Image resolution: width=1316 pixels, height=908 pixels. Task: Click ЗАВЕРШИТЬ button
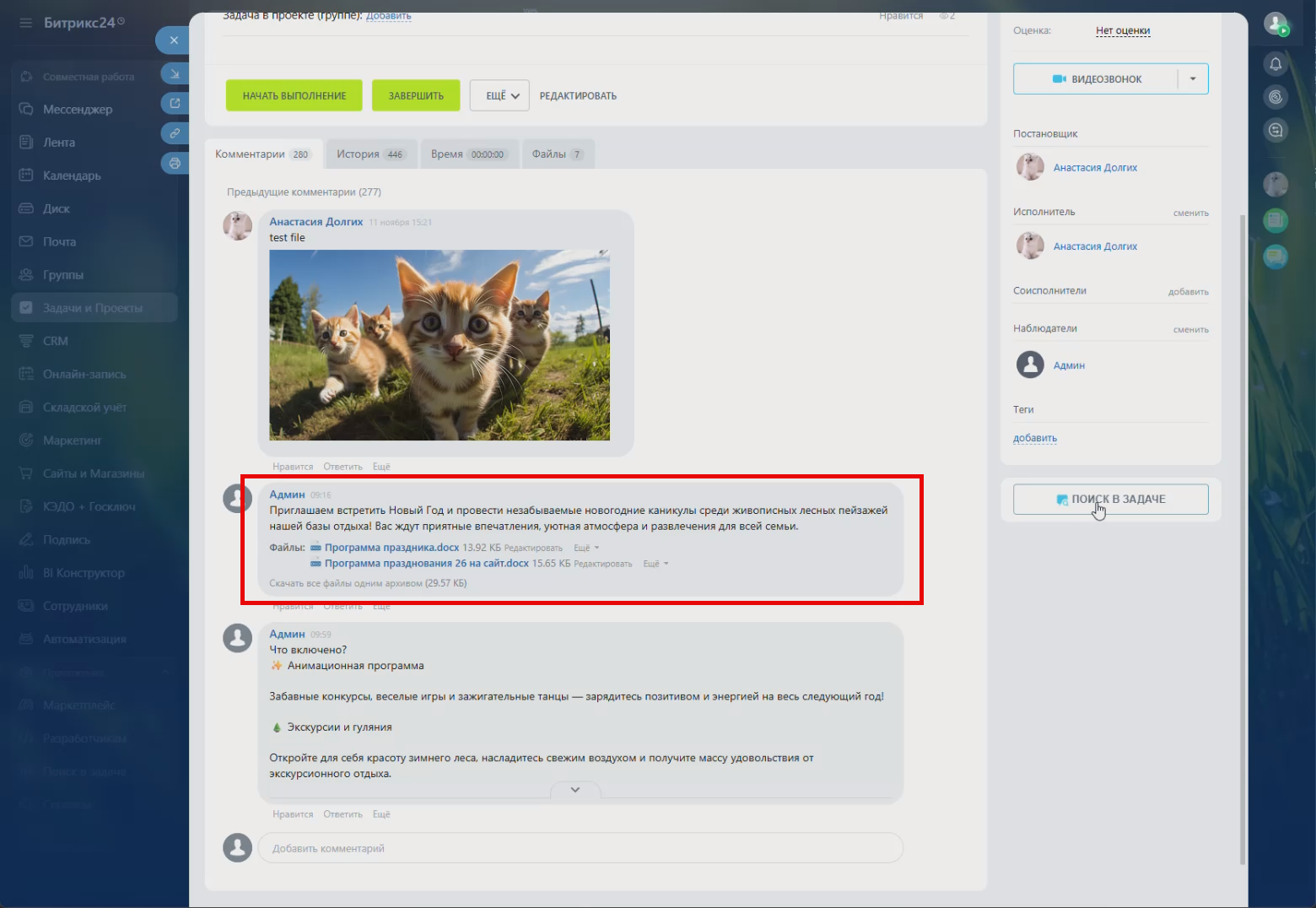(x=416, y=95)
